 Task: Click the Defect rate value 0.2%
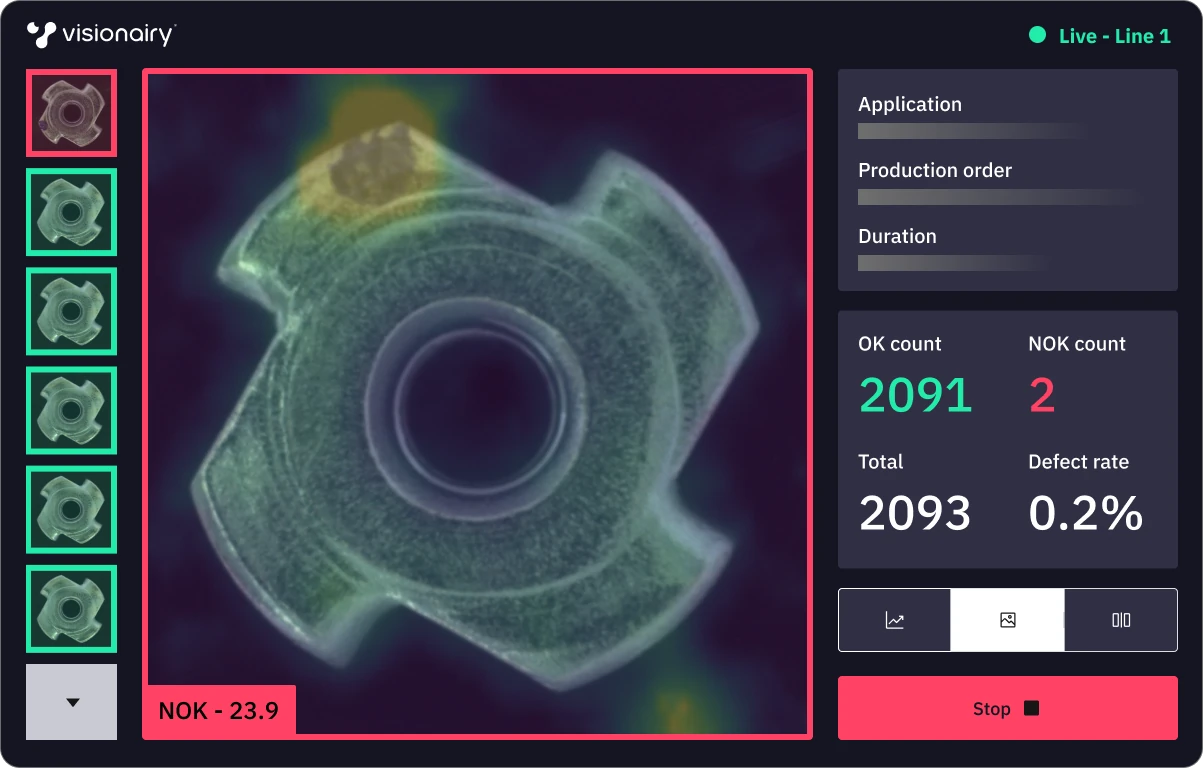coord(1086,513)
